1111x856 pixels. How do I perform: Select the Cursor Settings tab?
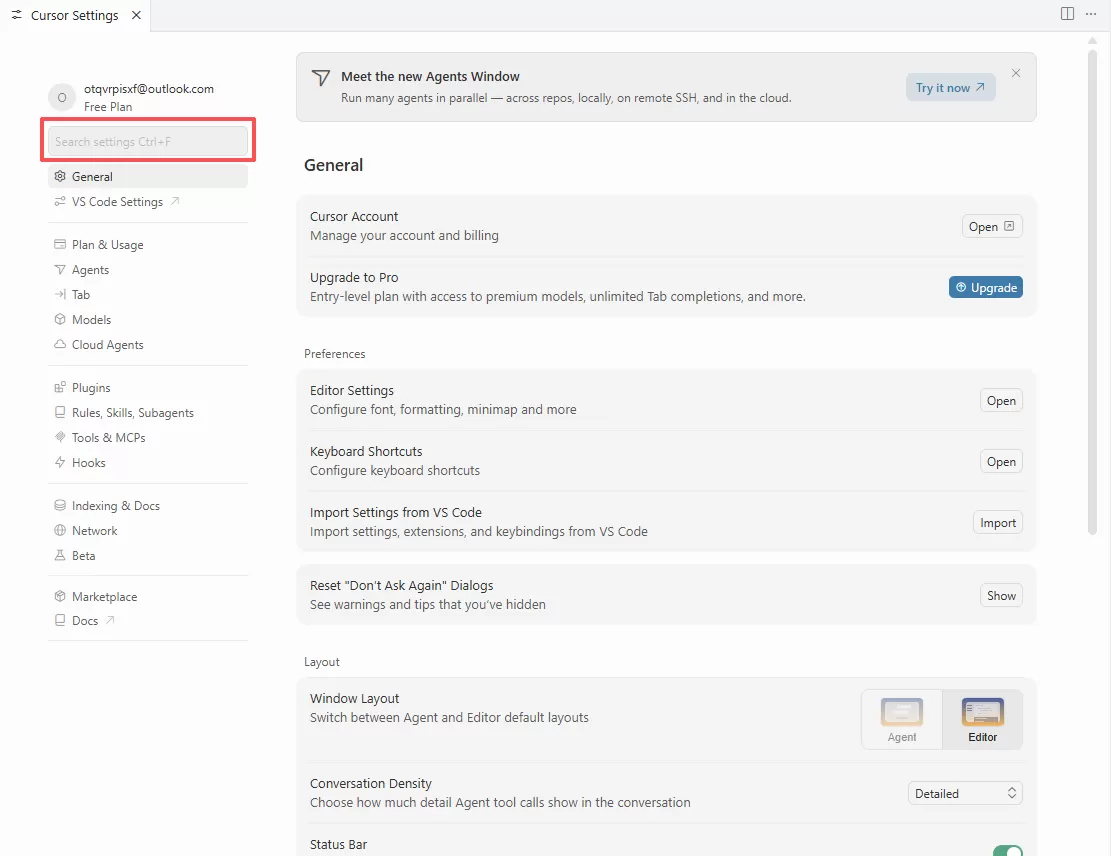coord(74,15)
